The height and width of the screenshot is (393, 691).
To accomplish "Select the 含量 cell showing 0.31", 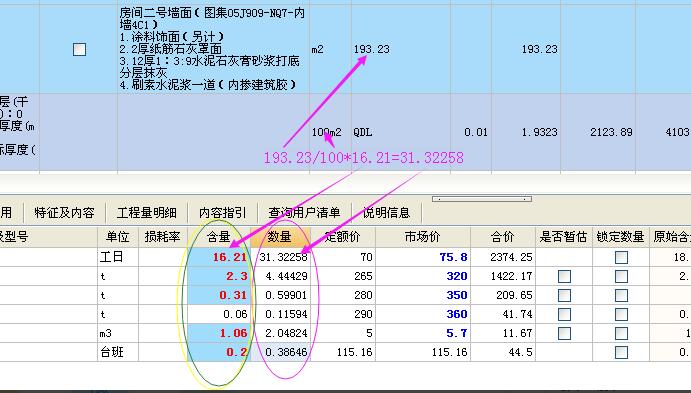I will pyautogui.click(x=219, y=295).
